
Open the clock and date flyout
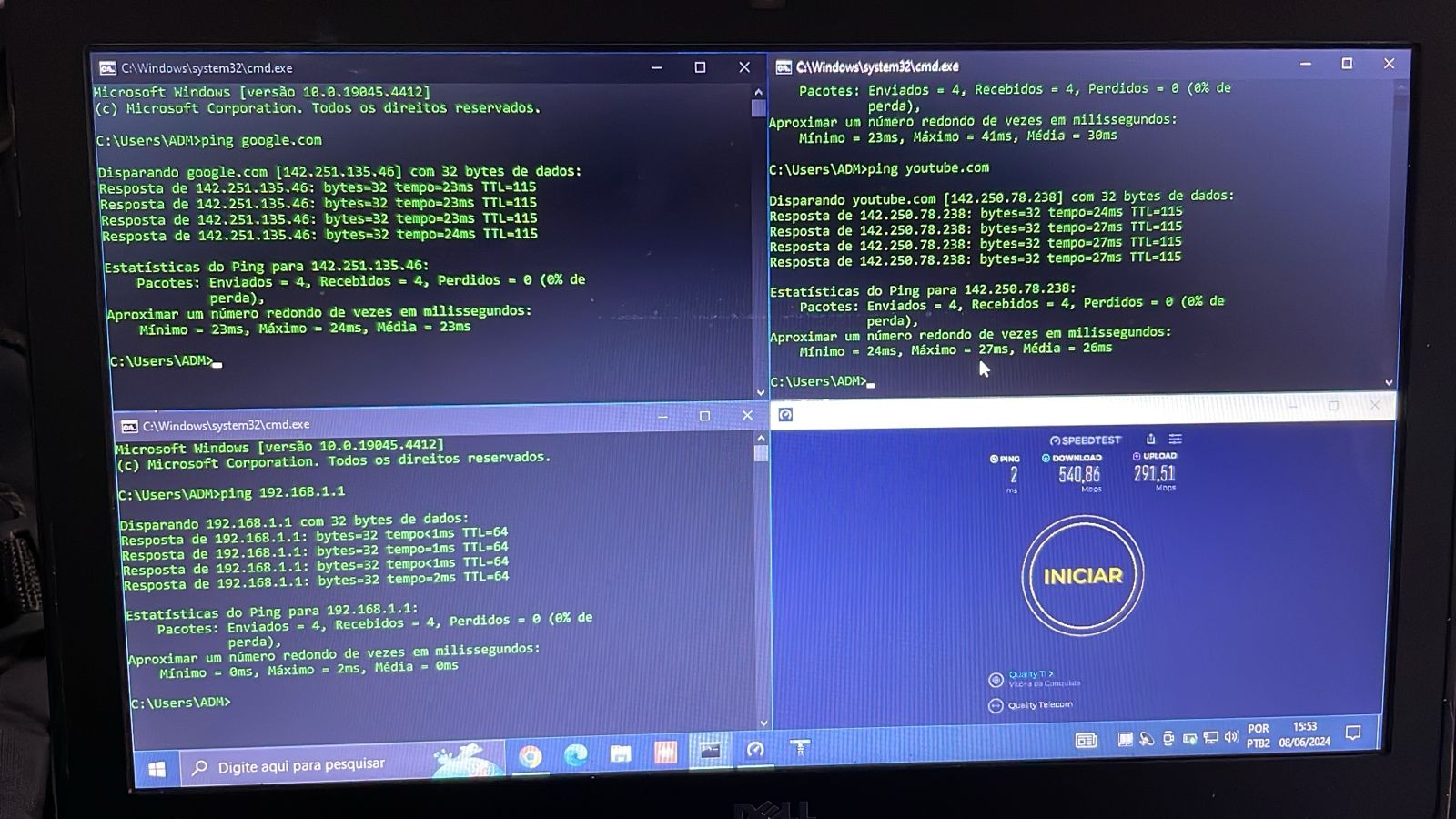1304,734
